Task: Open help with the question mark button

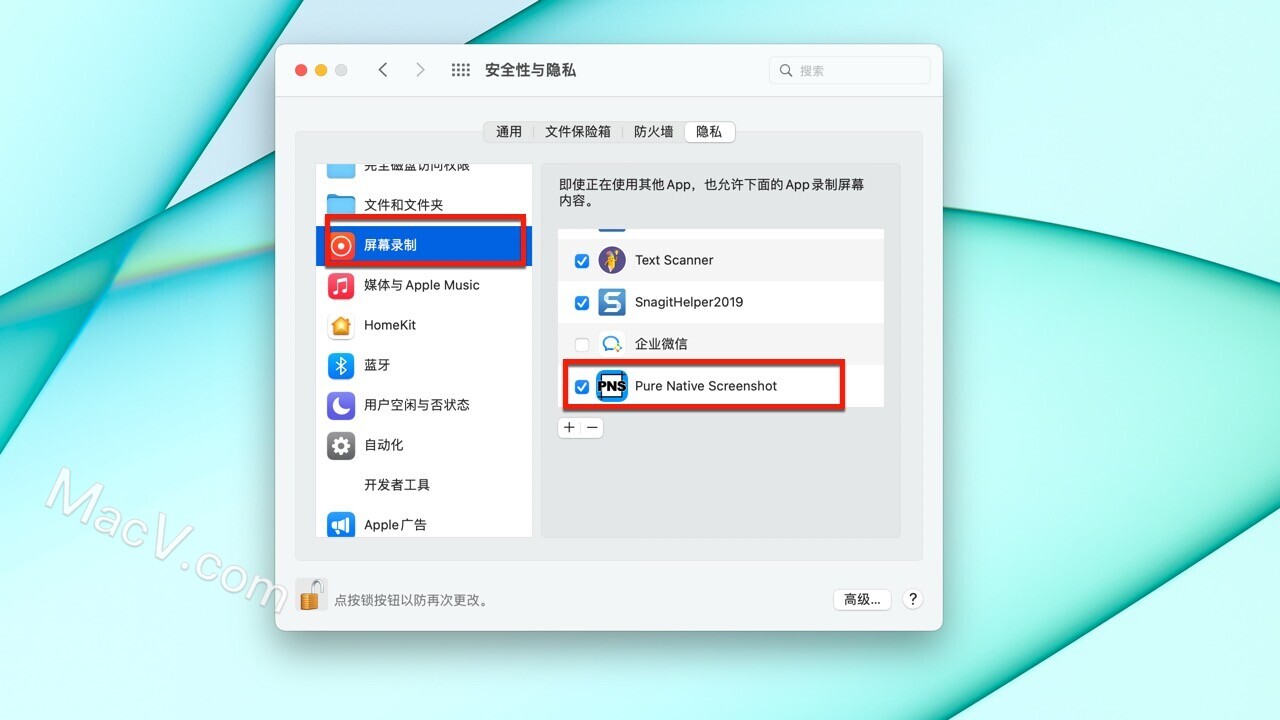Action: [912, 599]
